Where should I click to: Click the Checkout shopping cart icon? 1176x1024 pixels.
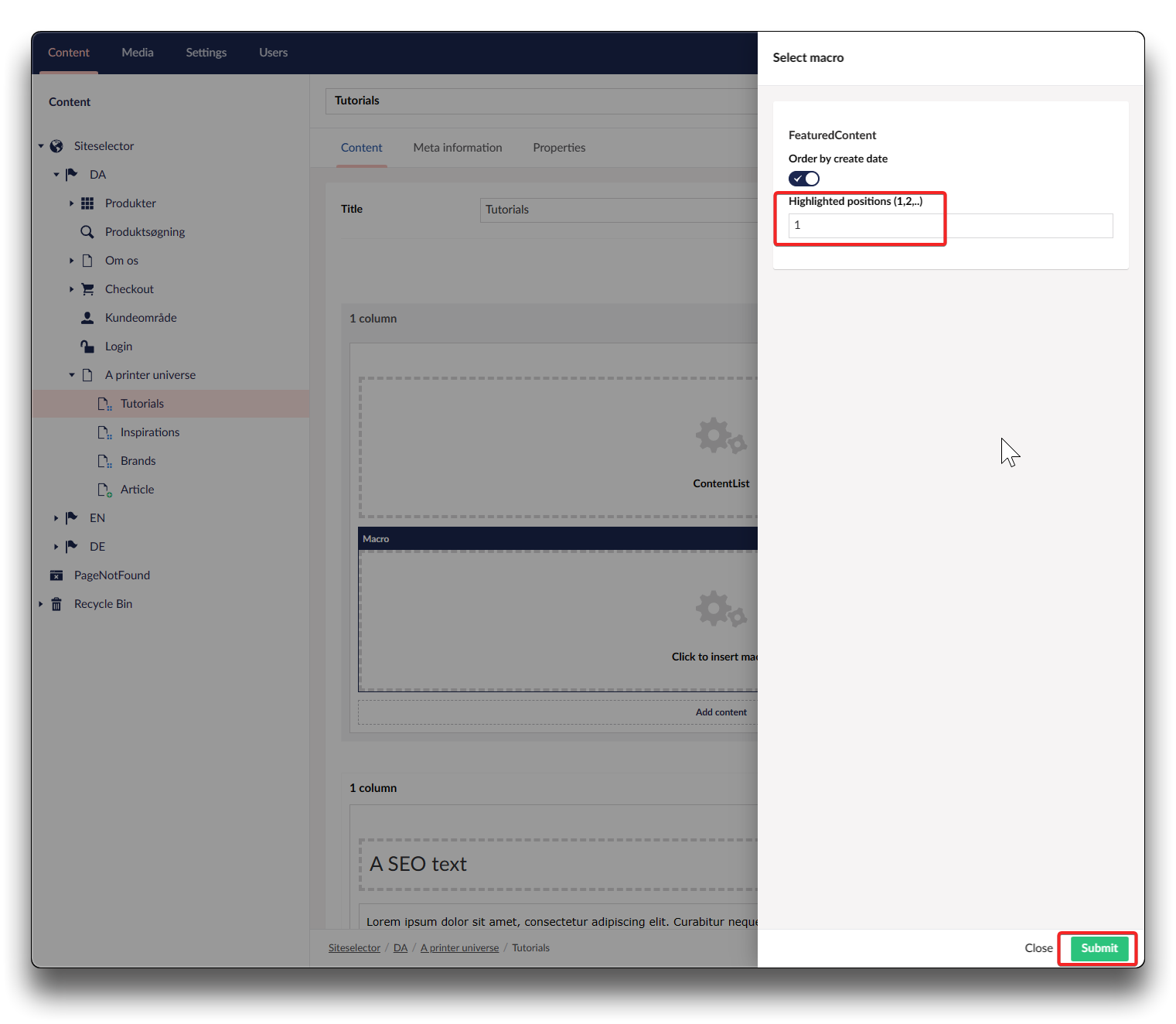(x=87, y=289)
